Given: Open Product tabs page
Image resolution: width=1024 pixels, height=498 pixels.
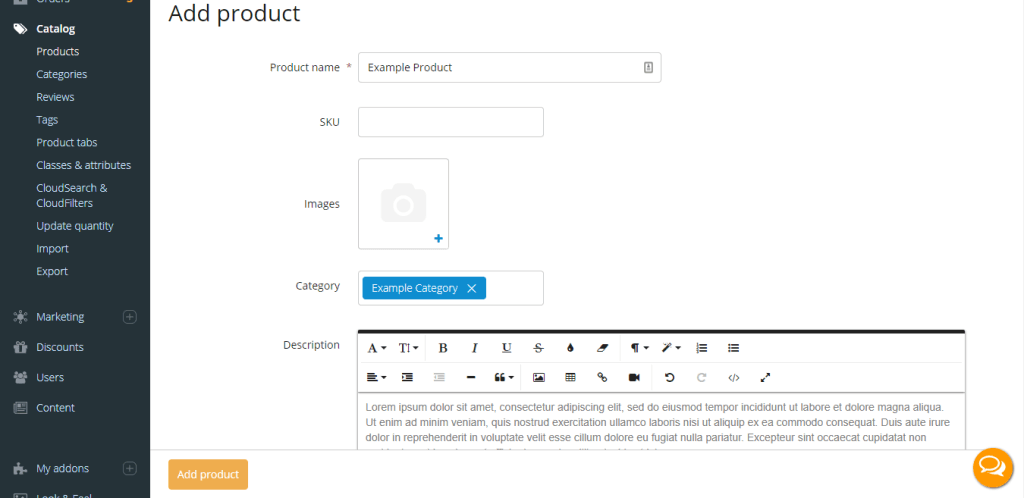Looking at the screenshot, I should coord(67,142).
